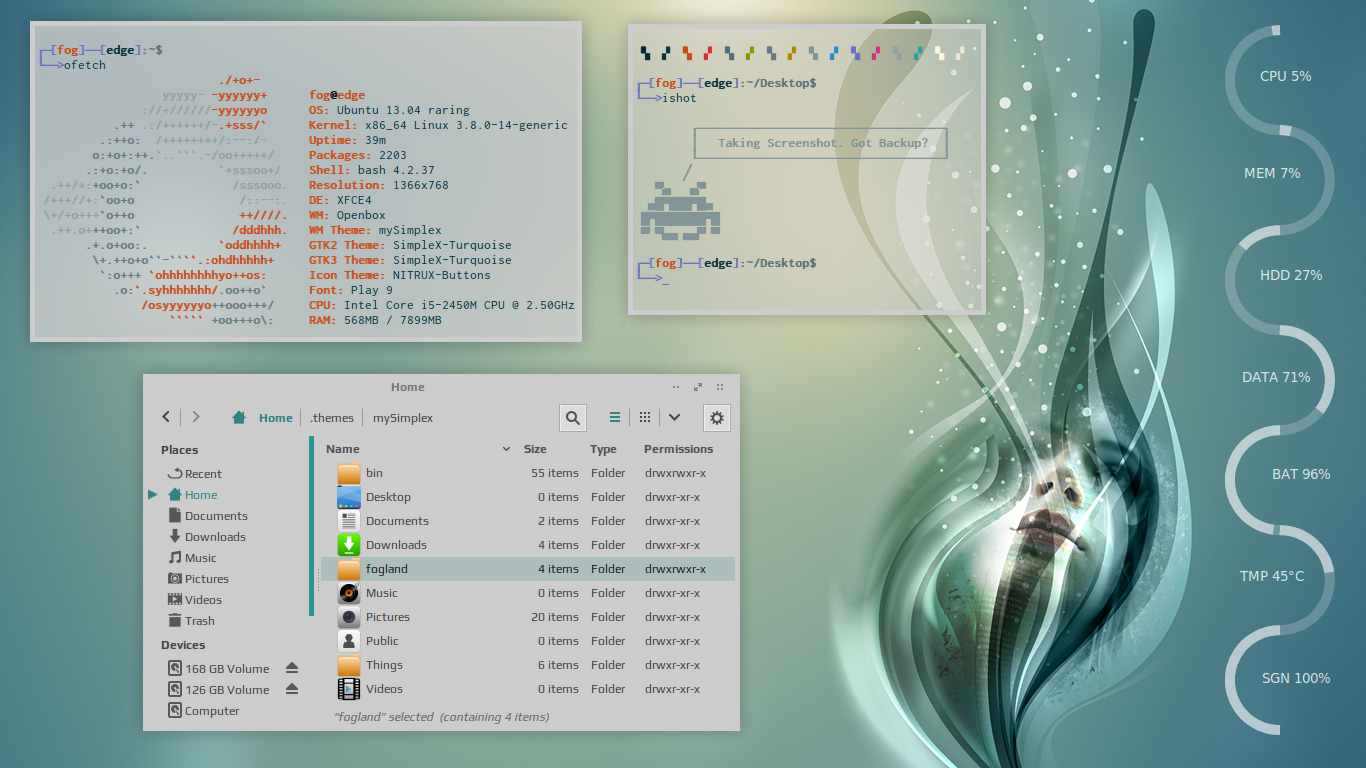Go back with the left arrow icon

click(166, 417)
